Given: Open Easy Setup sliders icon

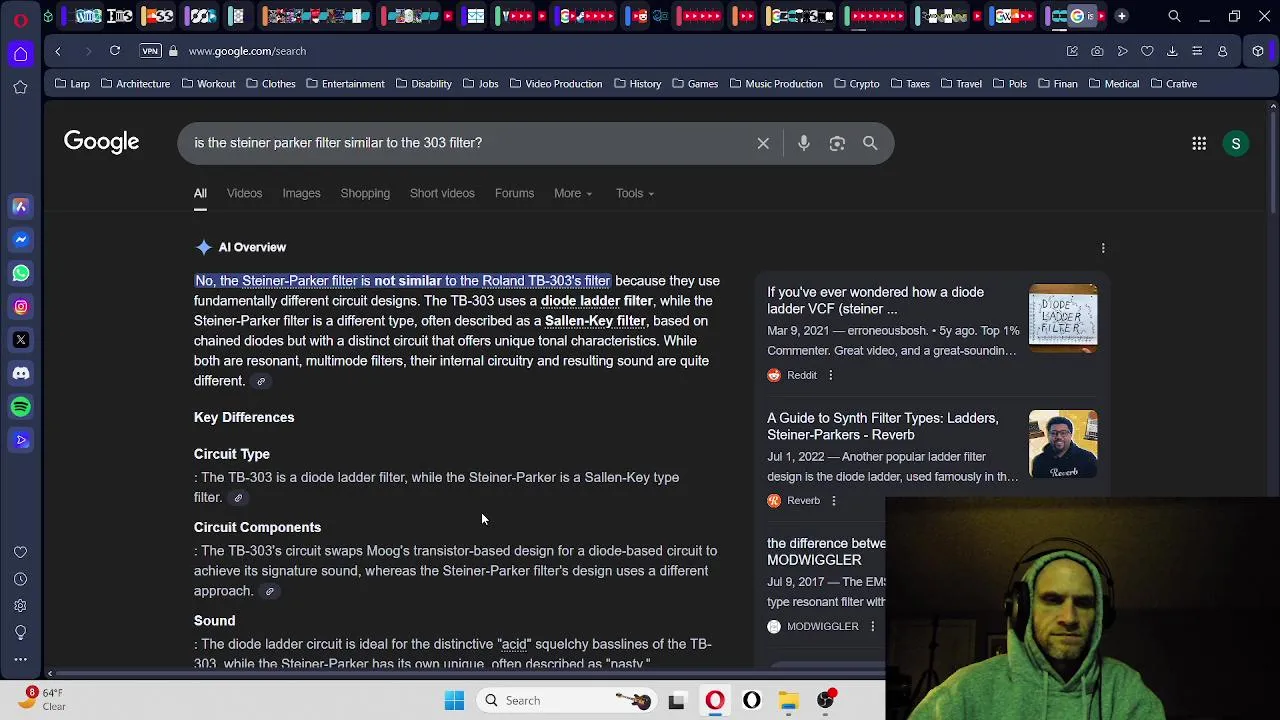Looking at the screenshot, I should point(1197,51).
